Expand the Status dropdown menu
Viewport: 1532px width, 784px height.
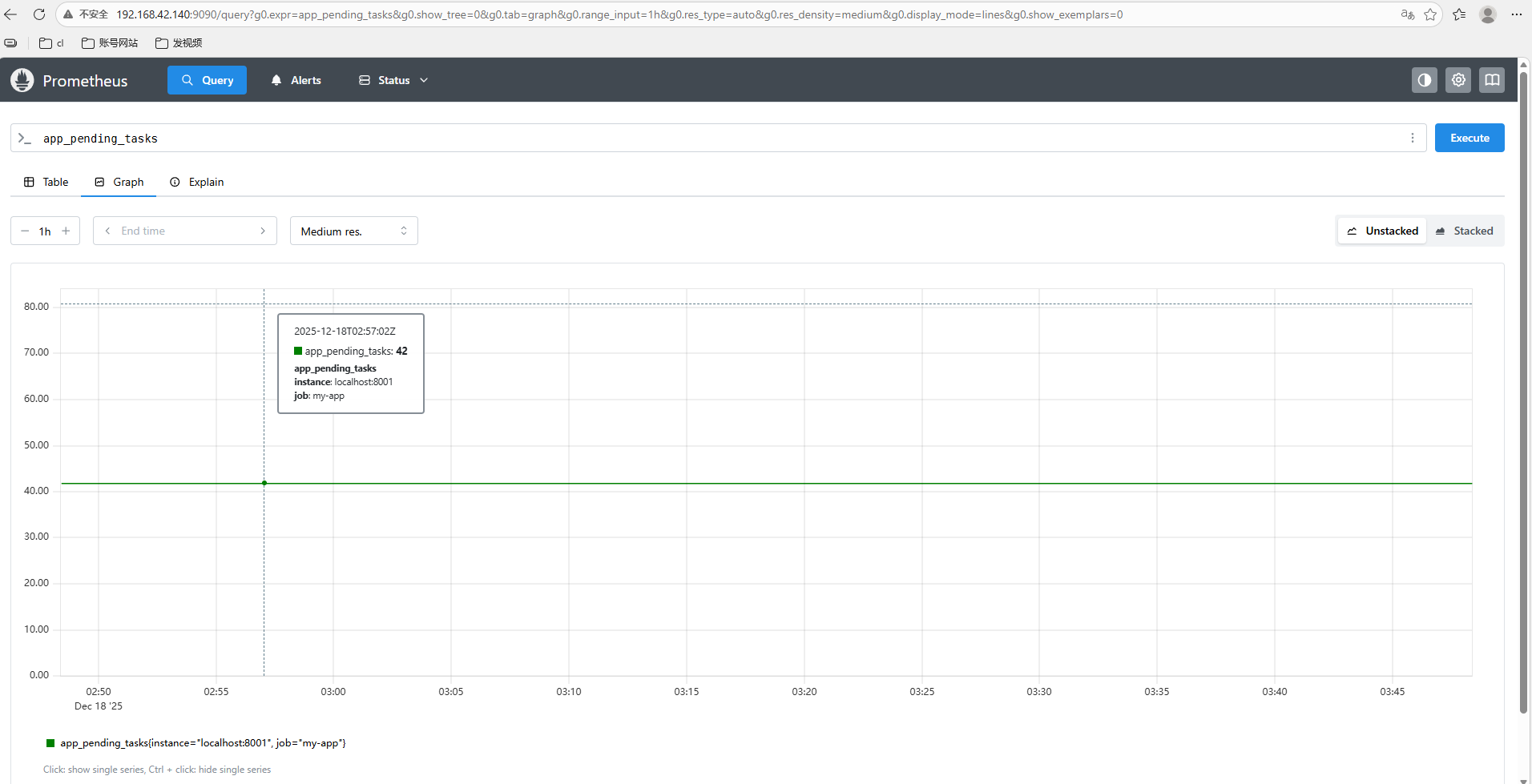click(x=393, y=80)
